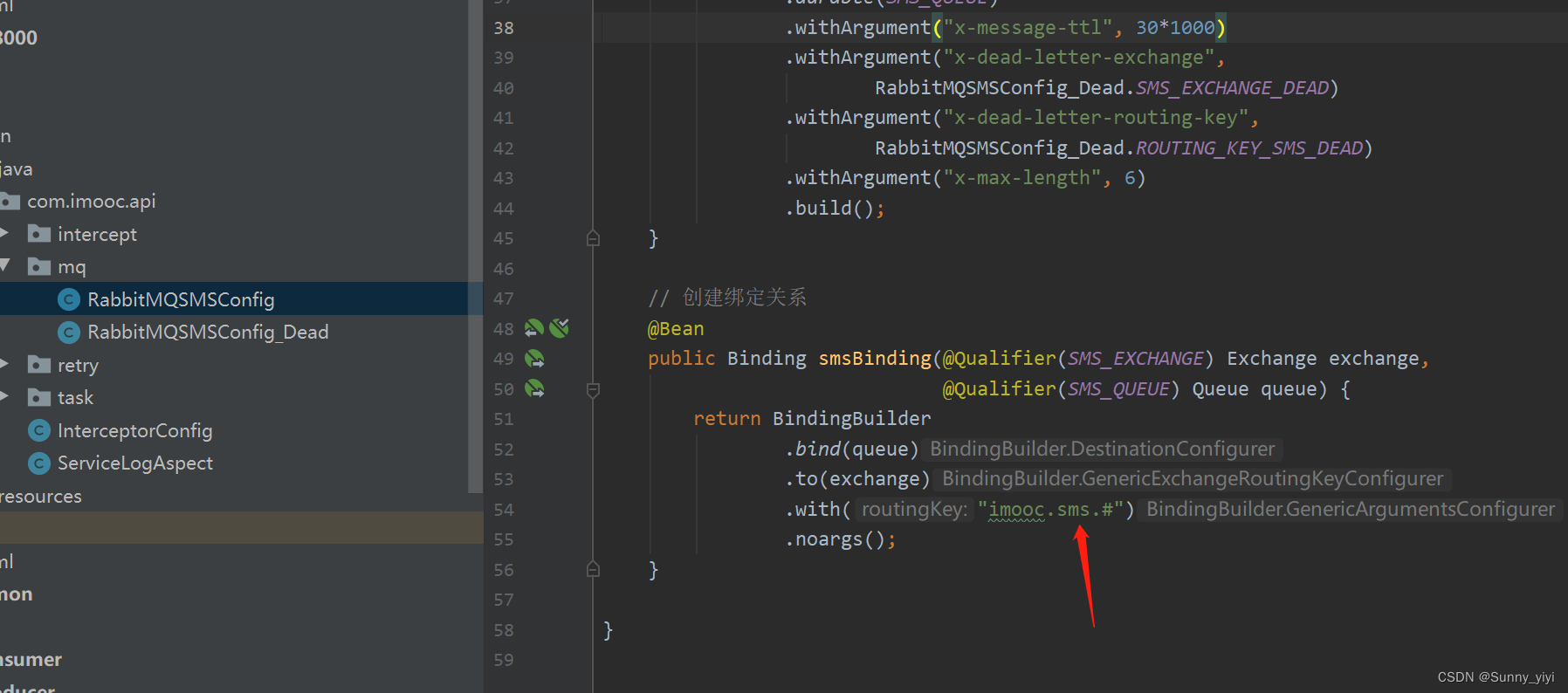
Task: Open InterceptorConfig in the project tree
Action: (x=135, y=430)
